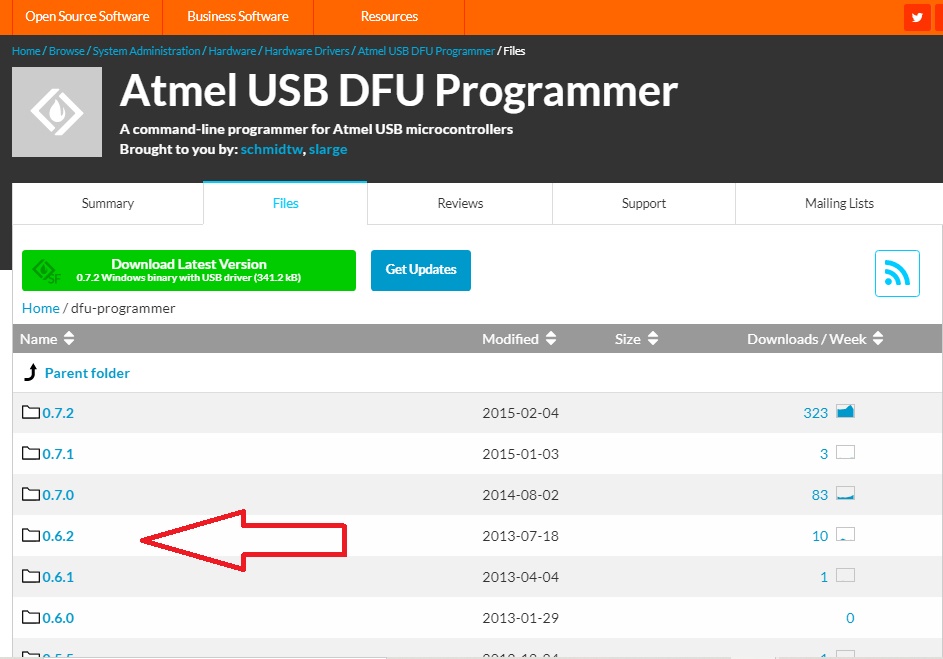Open the 0.6.0 folder link
The image size is (943, 659).
coord(58,618)
